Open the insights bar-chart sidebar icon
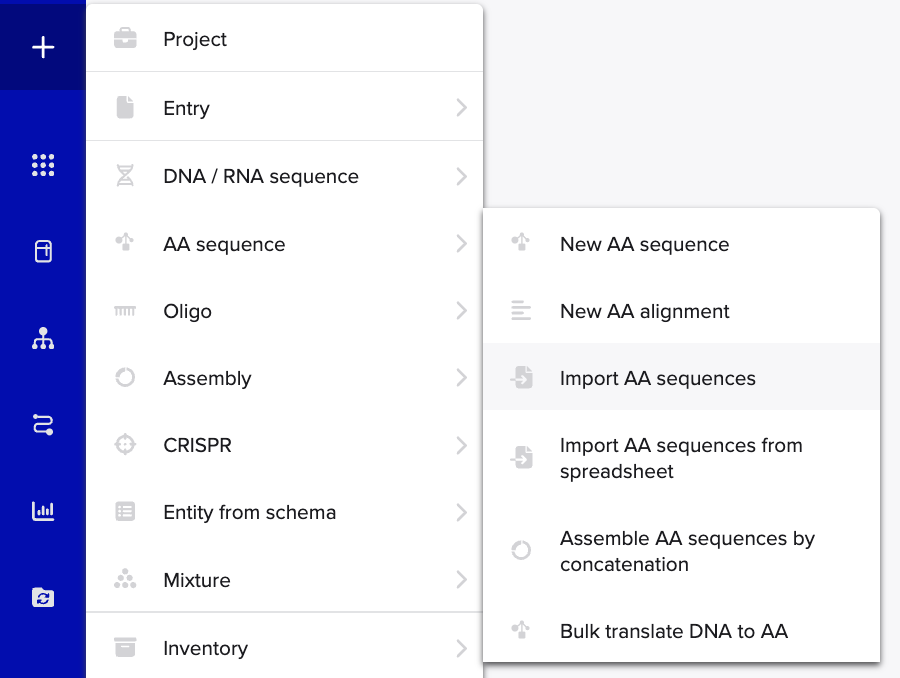This screenshot has height=678, width=900. coord(42,511)
